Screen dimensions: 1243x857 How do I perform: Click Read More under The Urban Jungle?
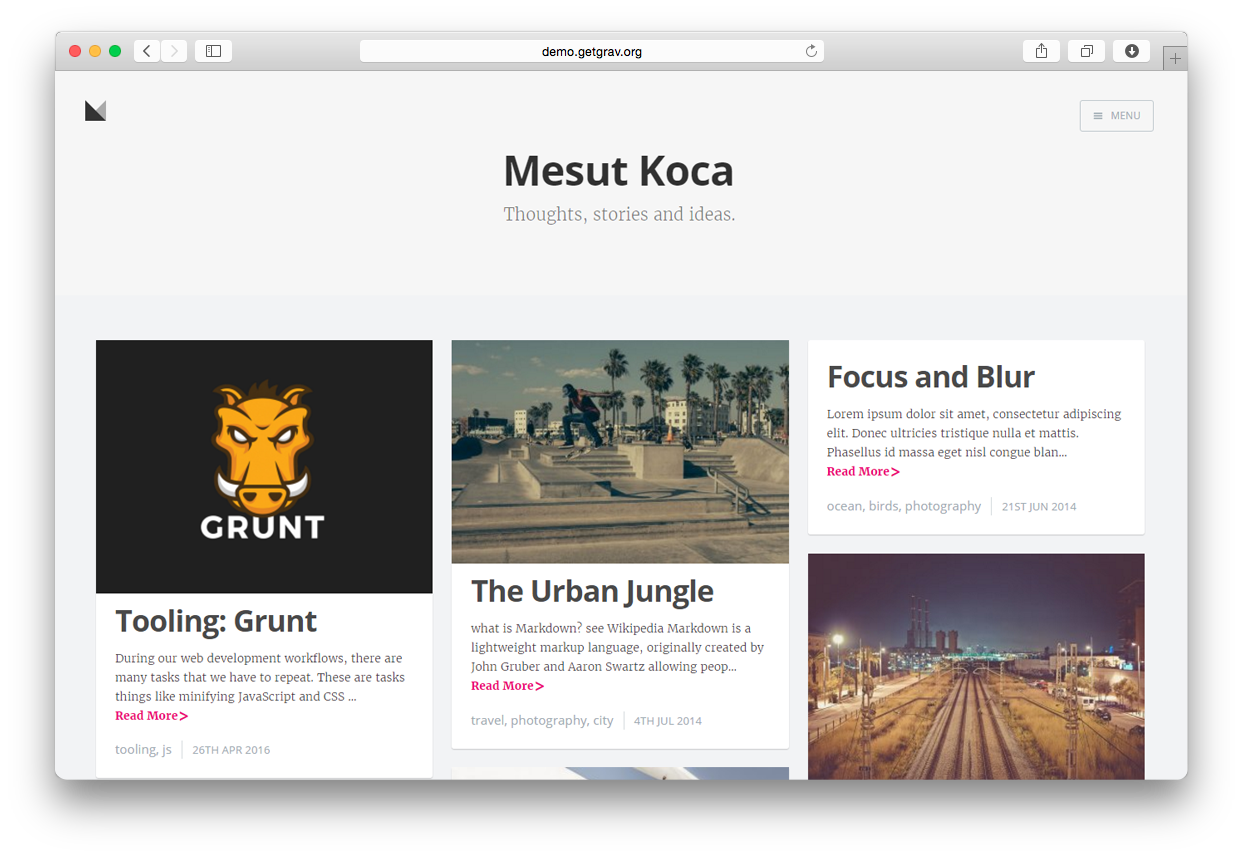507,686
